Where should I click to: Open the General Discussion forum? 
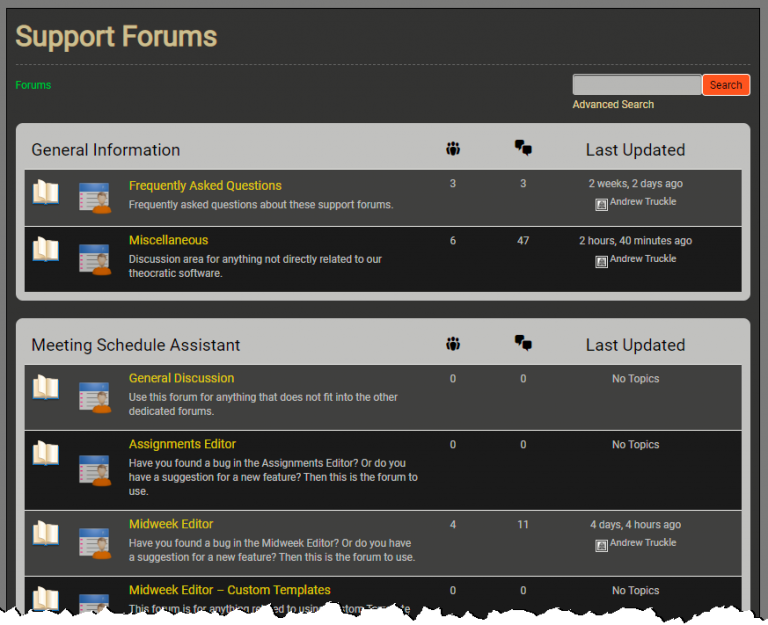pos(181,378)
